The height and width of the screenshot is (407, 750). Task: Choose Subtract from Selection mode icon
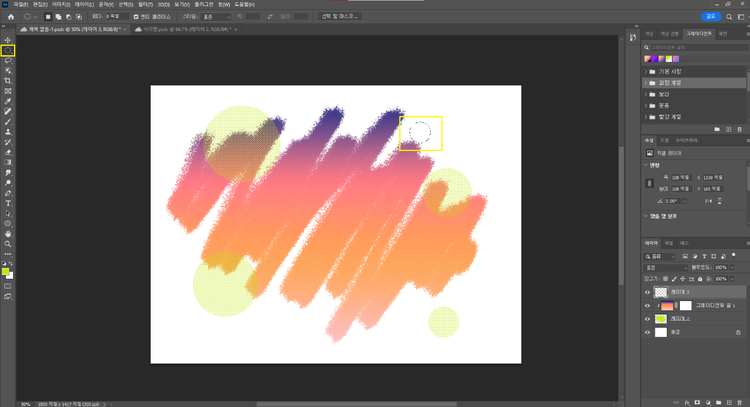point(68,17)
